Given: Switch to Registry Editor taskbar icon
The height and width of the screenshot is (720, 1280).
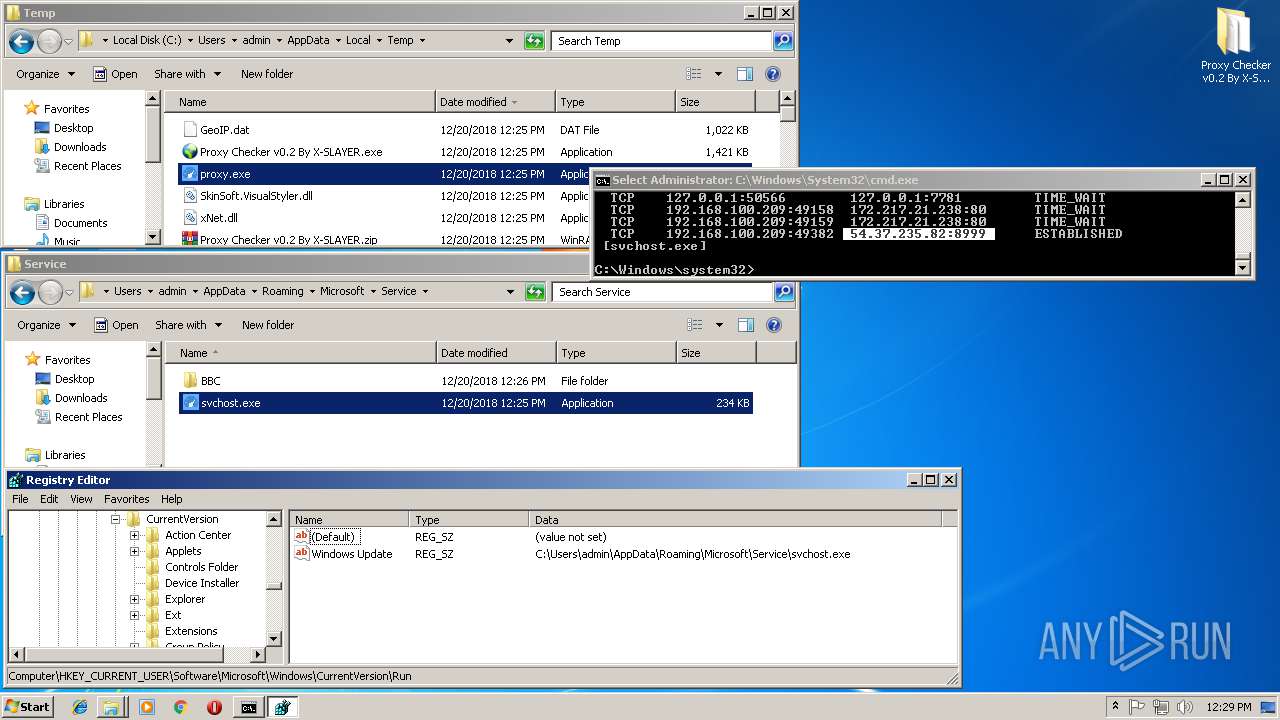Looking at the screenshot, I should (282, 707).
